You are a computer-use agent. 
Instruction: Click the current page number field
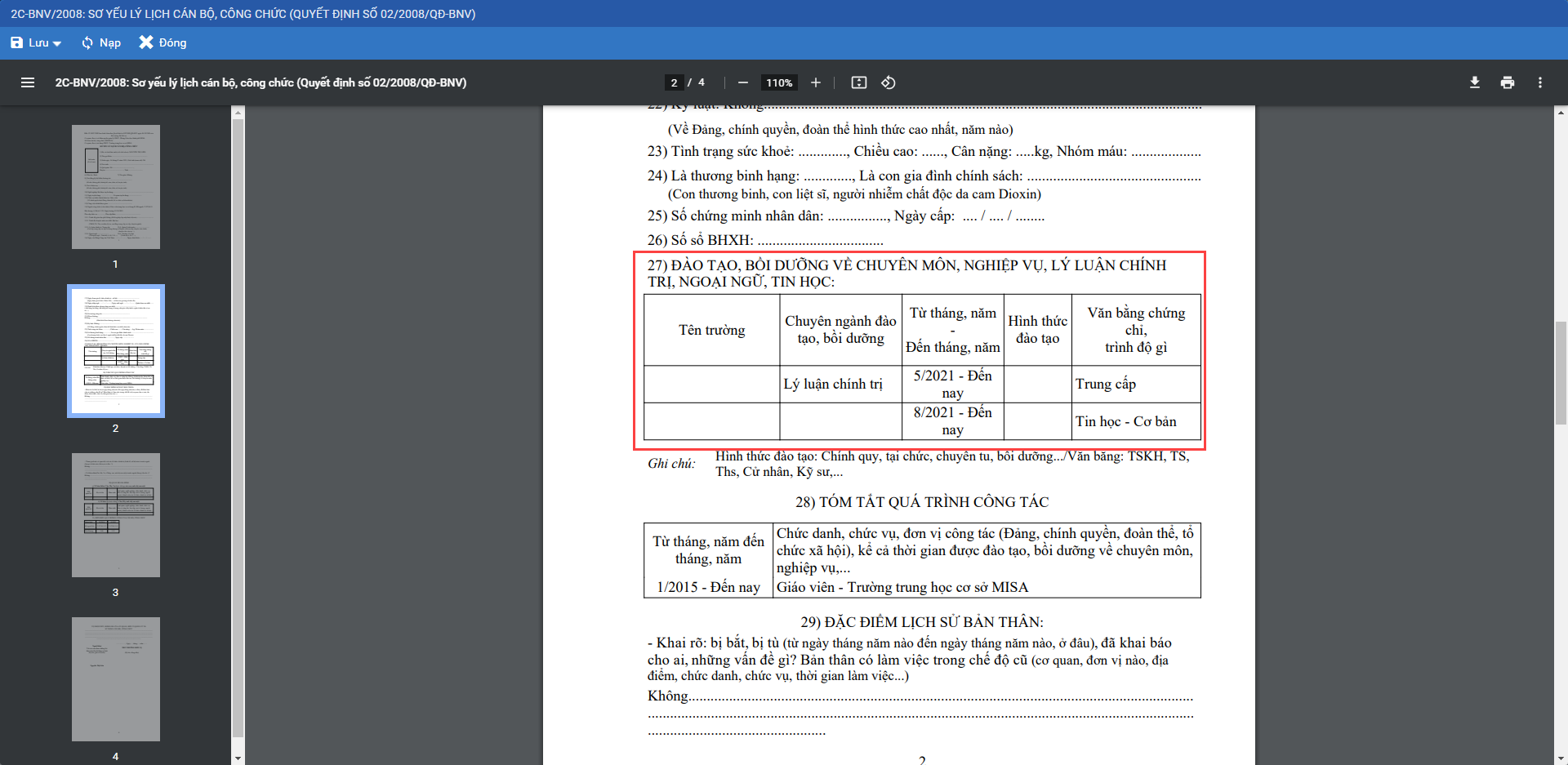point(674,82)
